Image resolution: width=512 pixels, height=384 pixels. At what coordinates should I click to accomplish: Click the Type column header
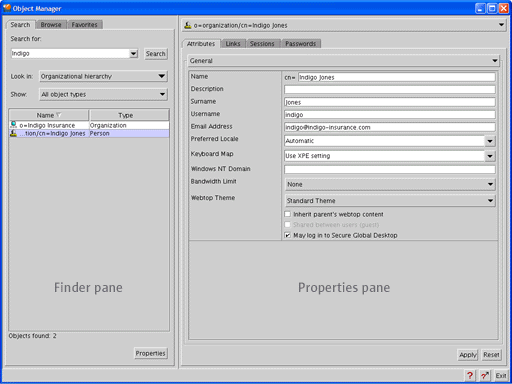coord(129,115)
